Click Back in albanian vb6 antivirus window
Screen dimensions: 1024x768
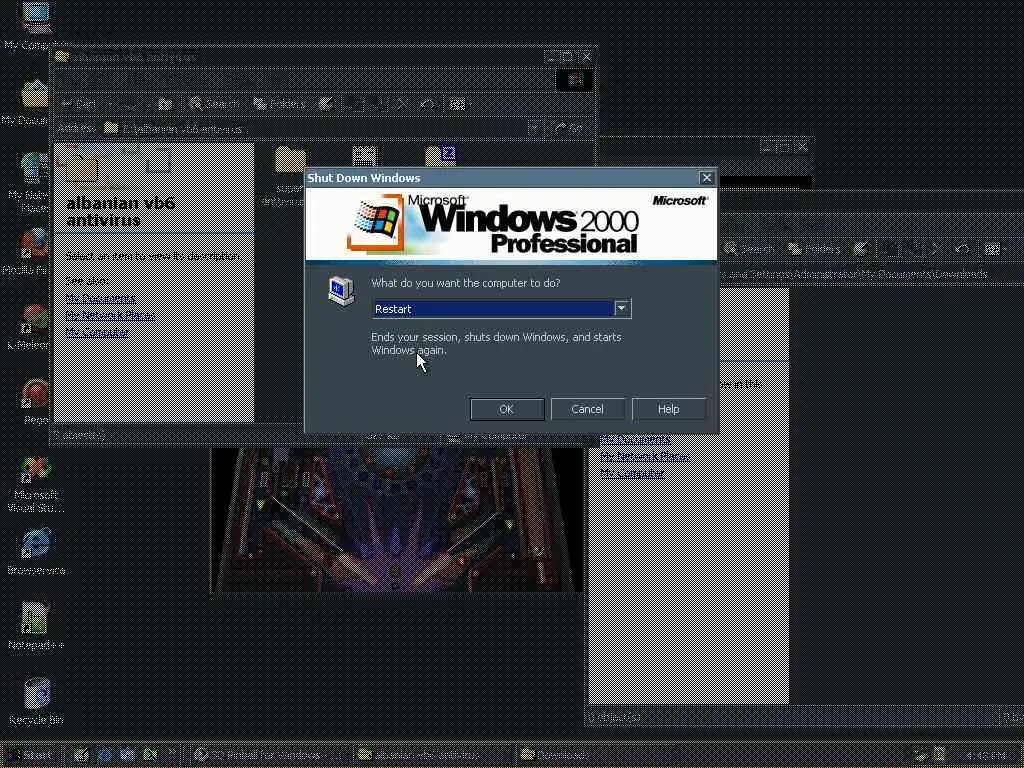click(78, 104)
